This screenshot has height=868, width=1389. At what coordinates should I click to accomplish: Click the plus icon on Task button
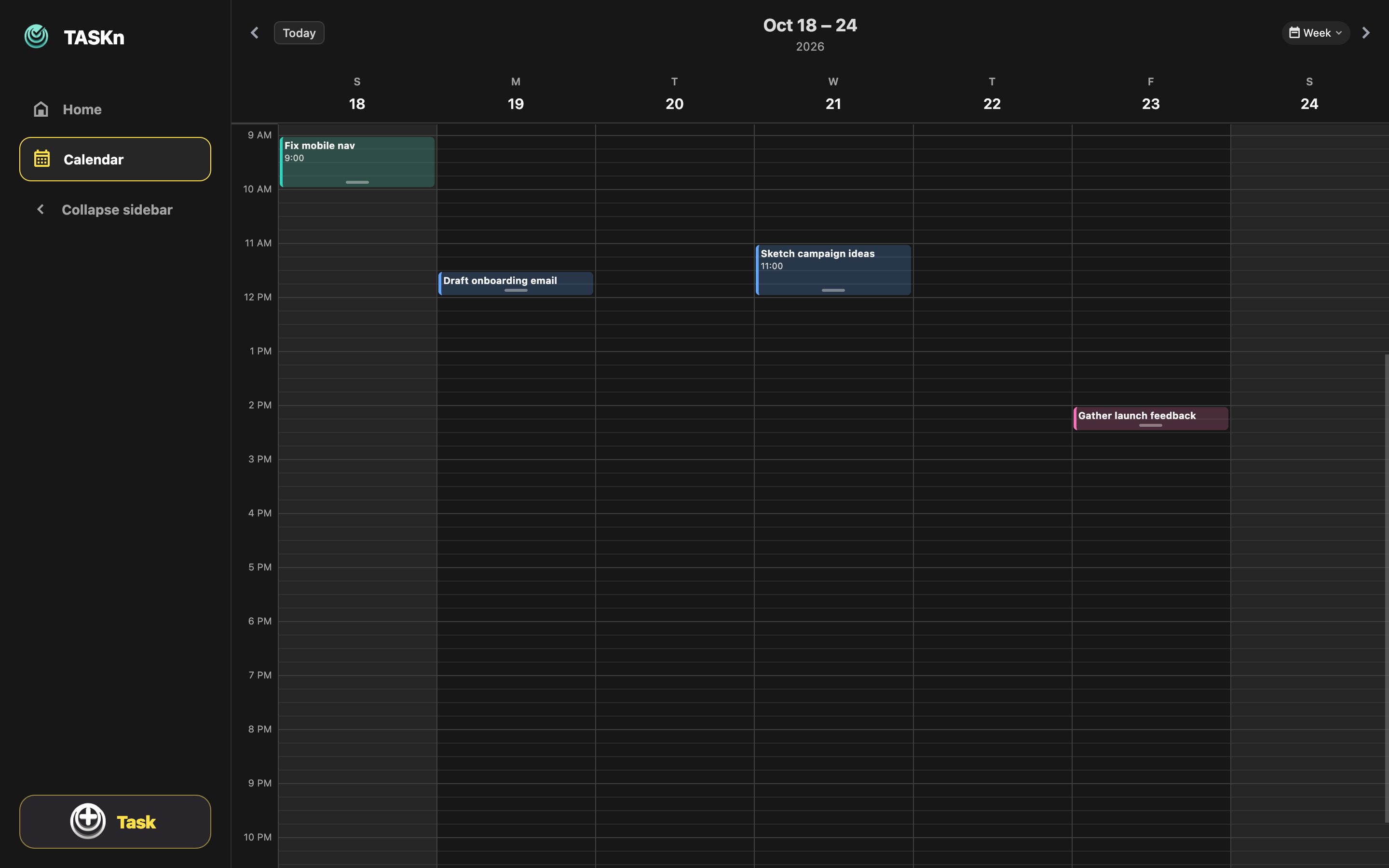88,821
